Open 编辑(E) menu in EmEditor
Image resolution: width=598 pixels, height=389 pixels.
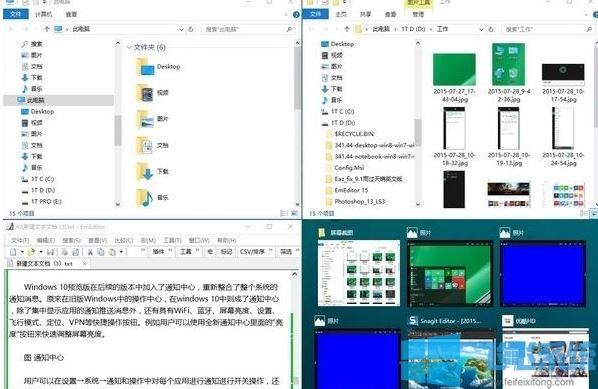tap(45, 240)
